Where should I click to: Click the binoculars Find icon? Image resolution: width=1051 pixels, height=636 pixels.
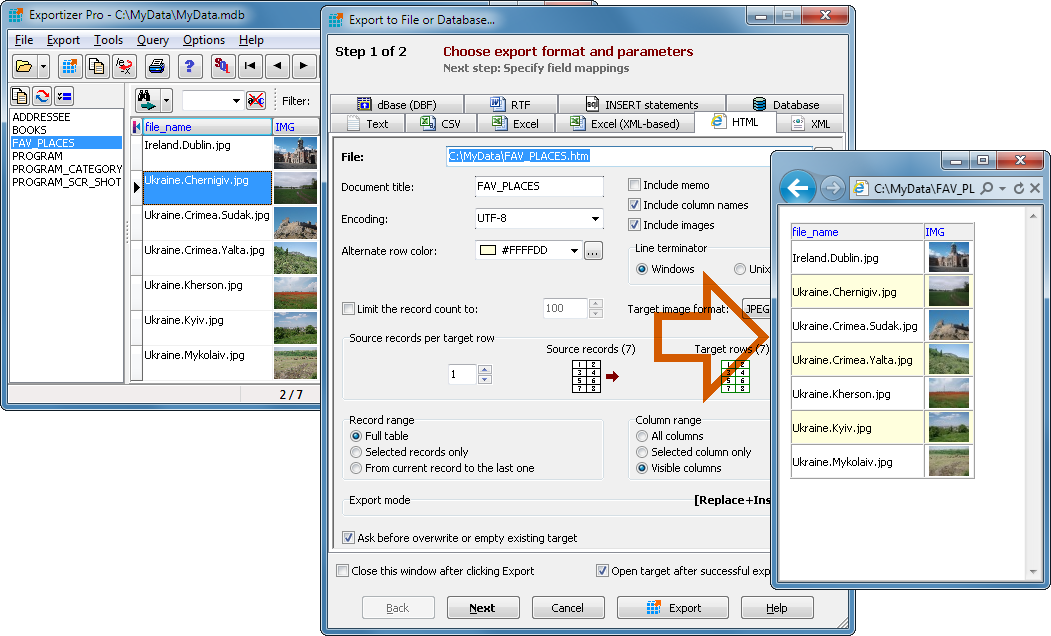[x=147, y=101]
